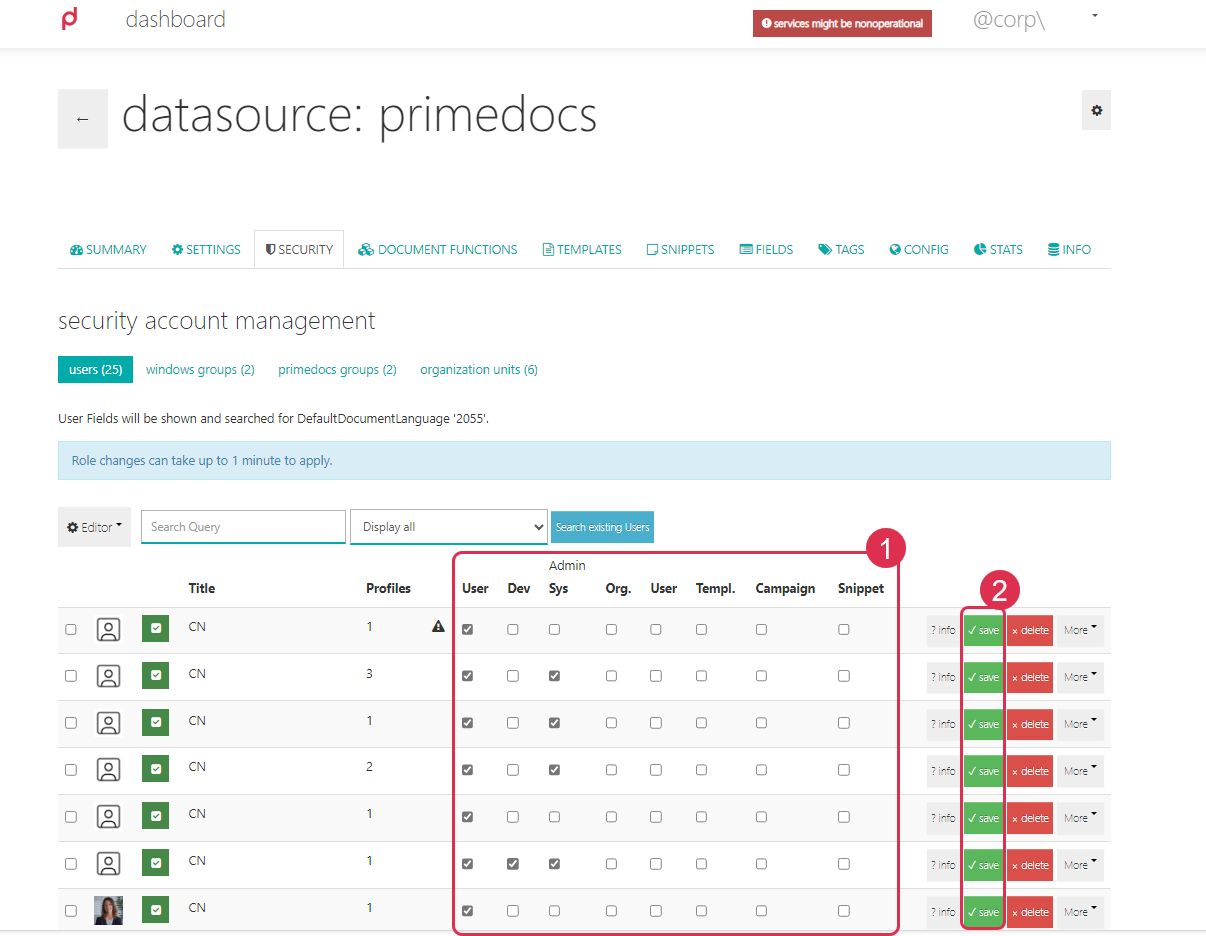Click the user avatar icon in the 3-profiles row

pos(108,676)
